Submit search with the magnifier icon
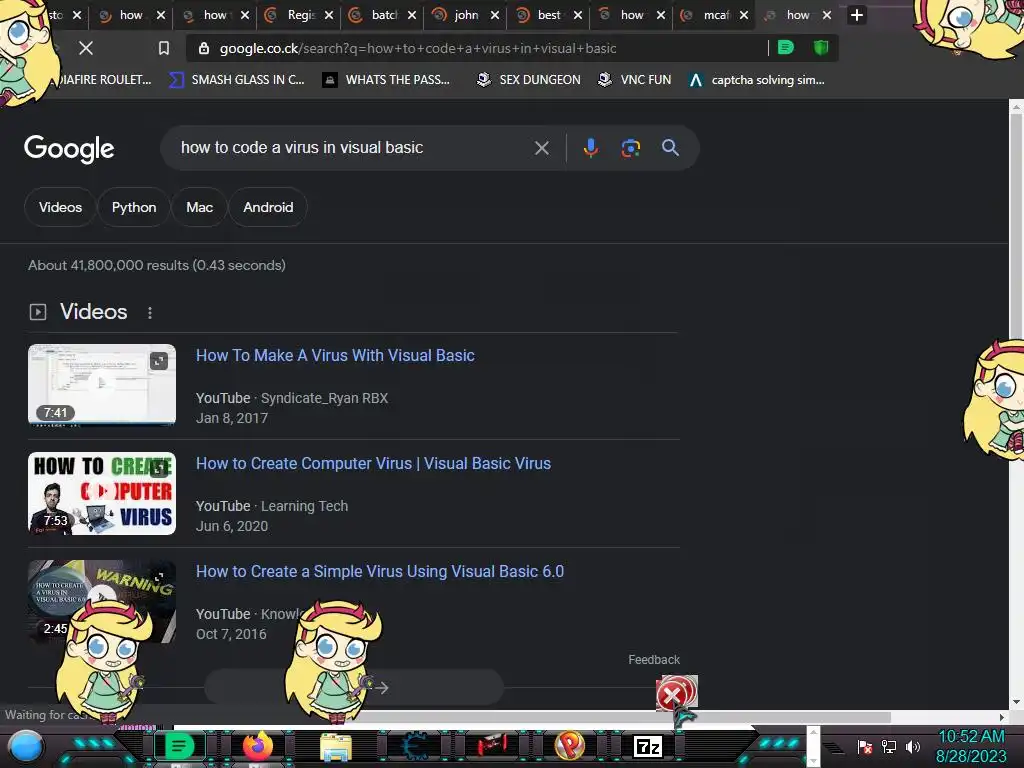Screen dimensions: 1024x768 670,148
